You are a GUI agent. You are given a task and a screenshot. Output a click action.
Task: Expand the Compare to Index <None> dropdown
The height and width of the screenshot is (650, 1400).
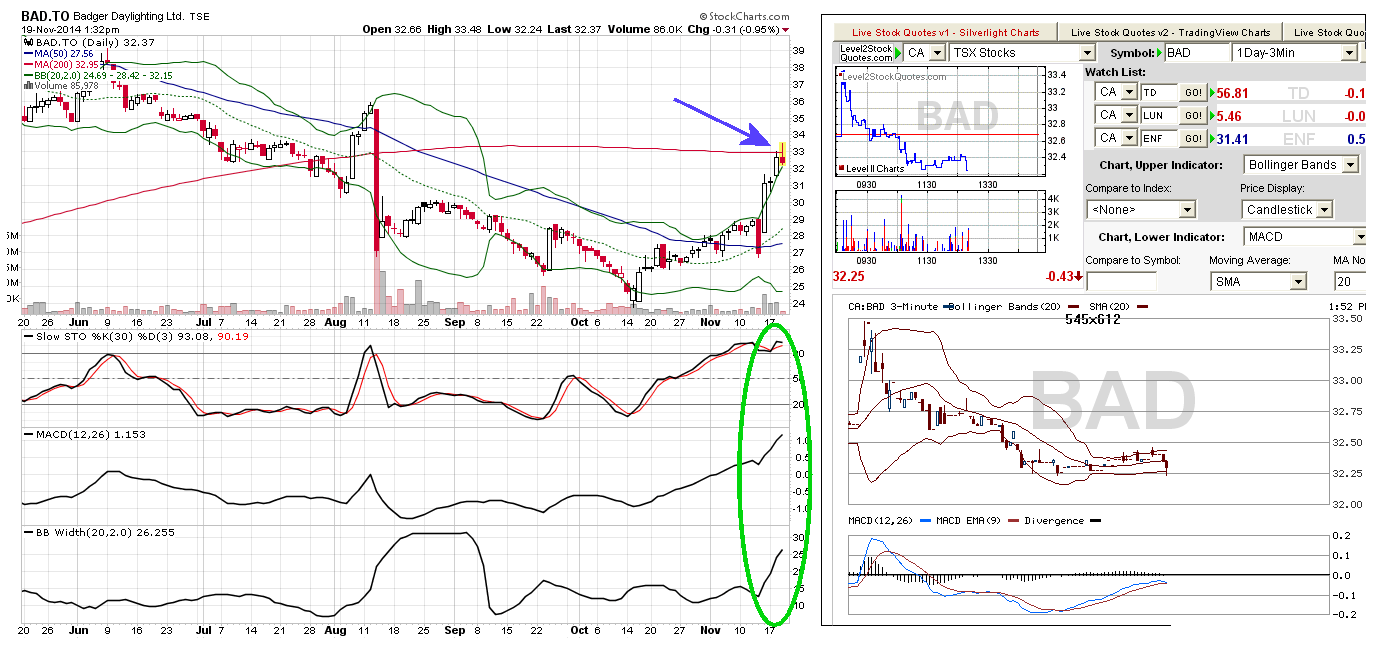pos(1141,209)
